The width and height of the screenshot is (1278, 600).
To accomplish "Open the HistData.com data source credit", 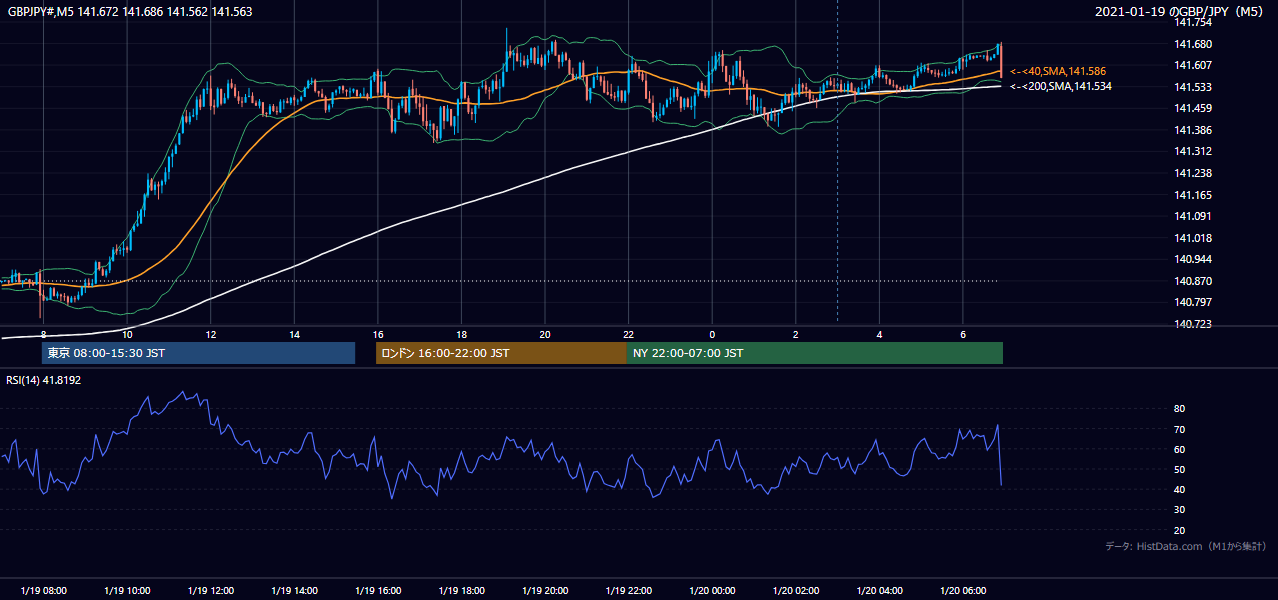I will 1186,546.
